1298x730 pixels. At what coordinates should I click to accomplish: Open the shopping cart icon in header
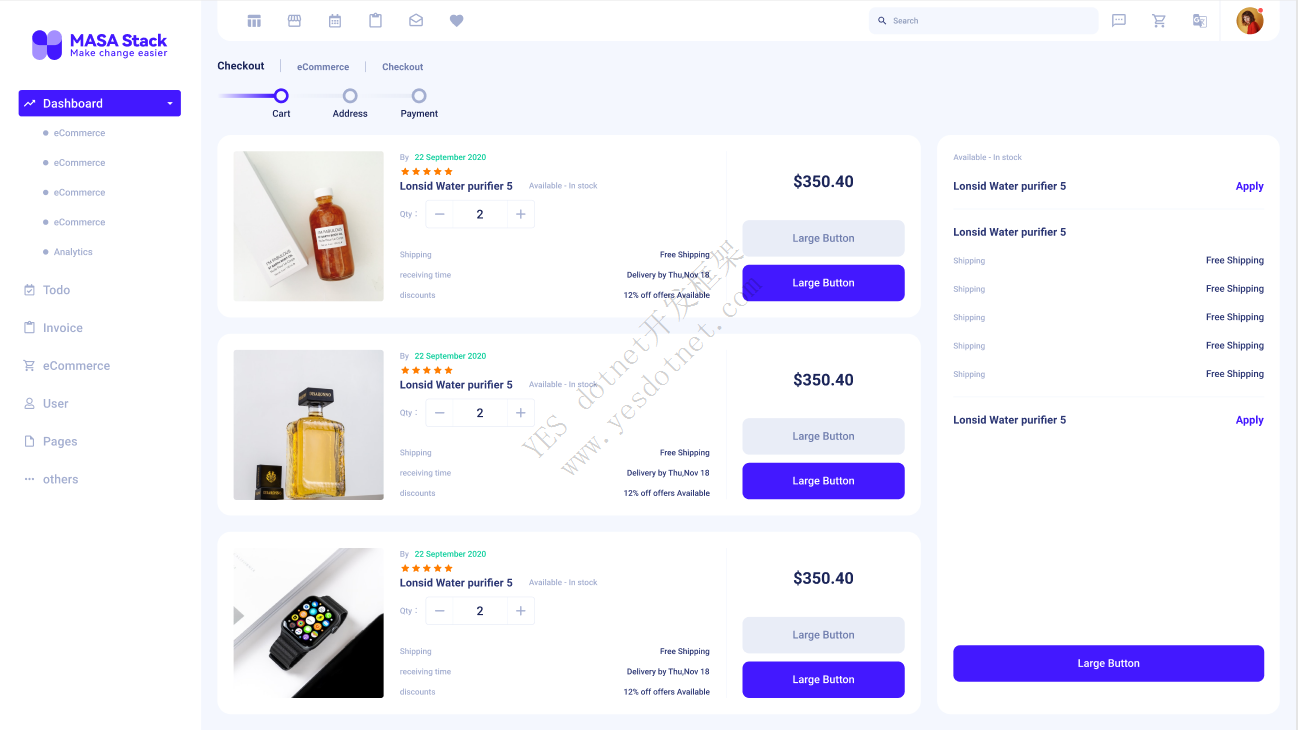click(x=1159, y=21)
